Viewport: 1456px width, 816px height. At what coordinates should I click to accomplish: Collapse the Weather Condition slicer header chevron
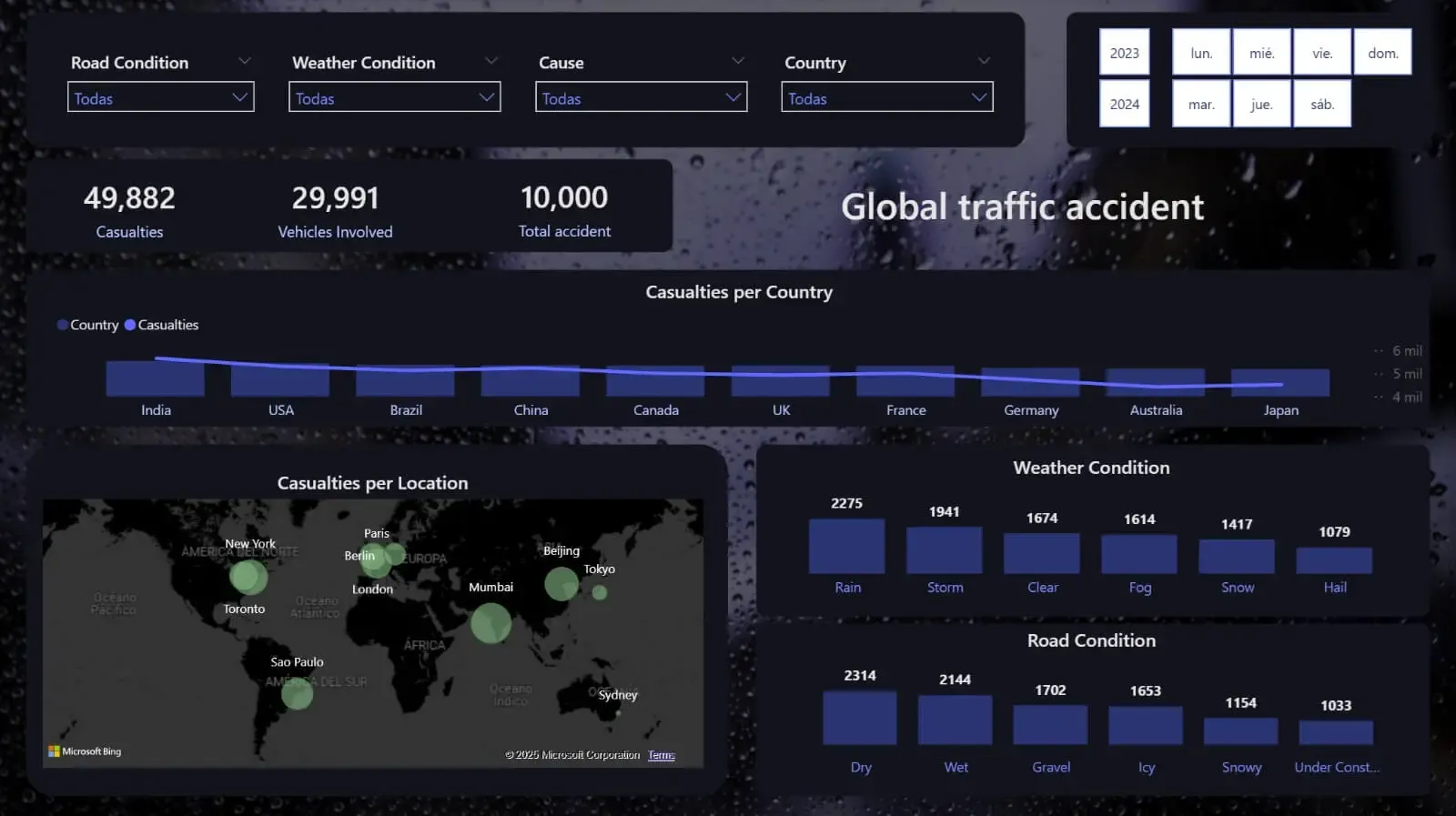coord(491,61)
